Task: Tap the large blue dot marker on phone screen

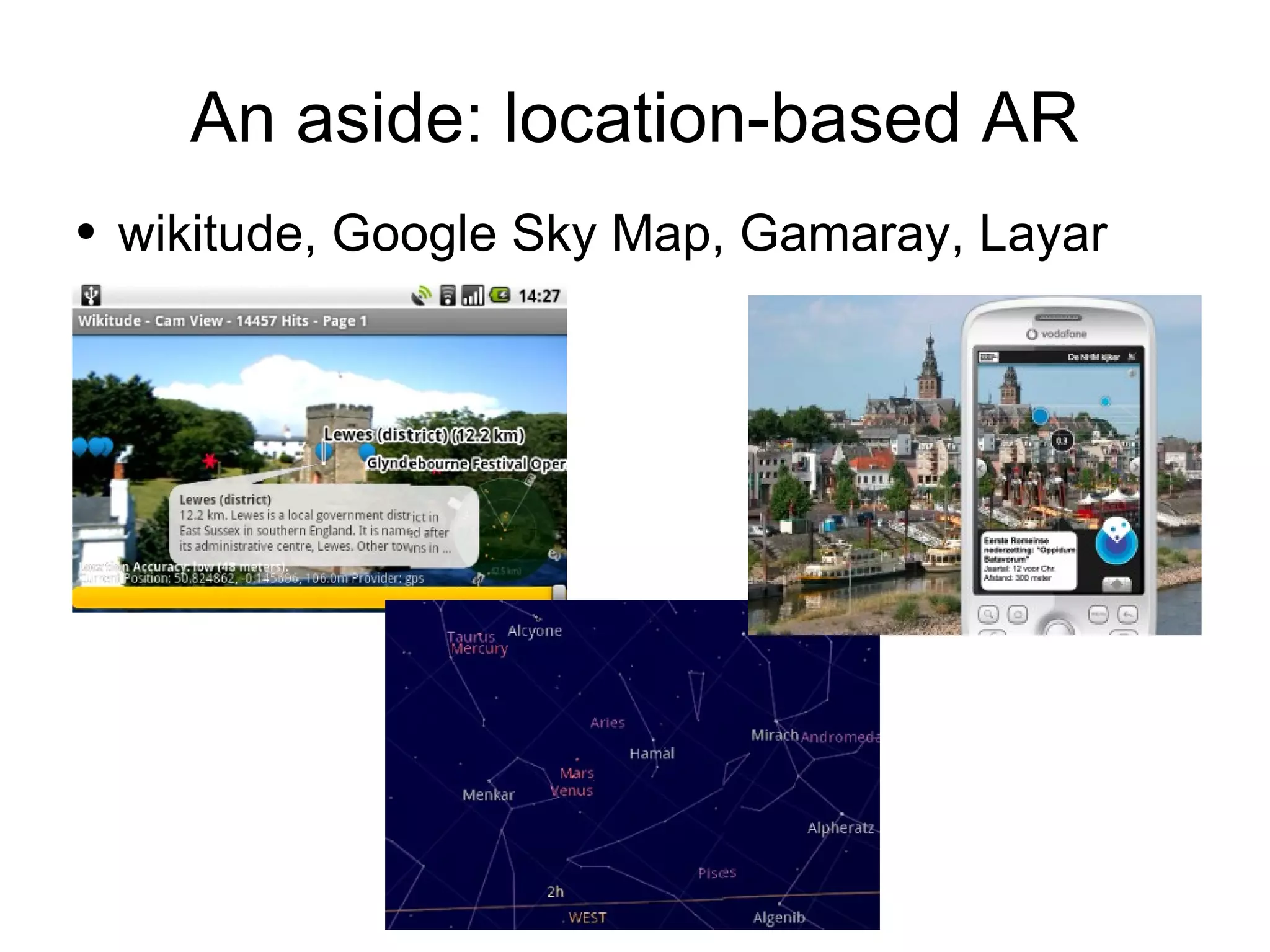Action: click(x=1041, y=415)
